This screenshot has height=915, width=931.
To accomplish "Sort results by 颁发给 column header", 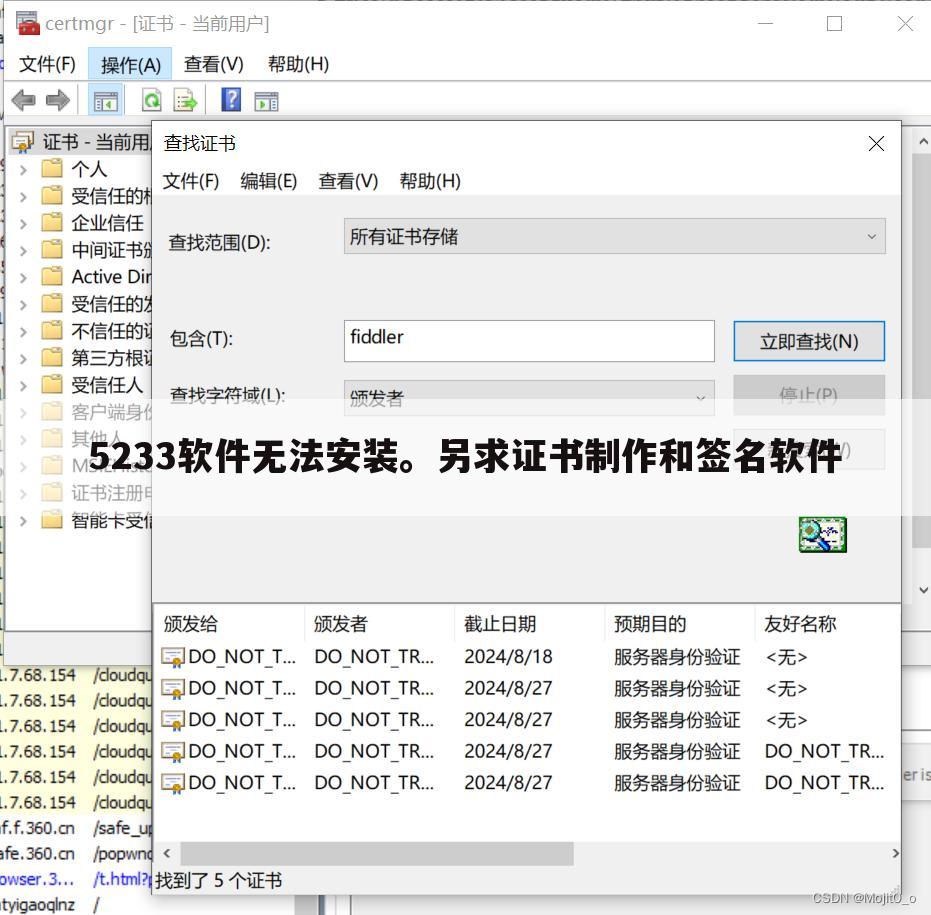I will click(229, 623).
